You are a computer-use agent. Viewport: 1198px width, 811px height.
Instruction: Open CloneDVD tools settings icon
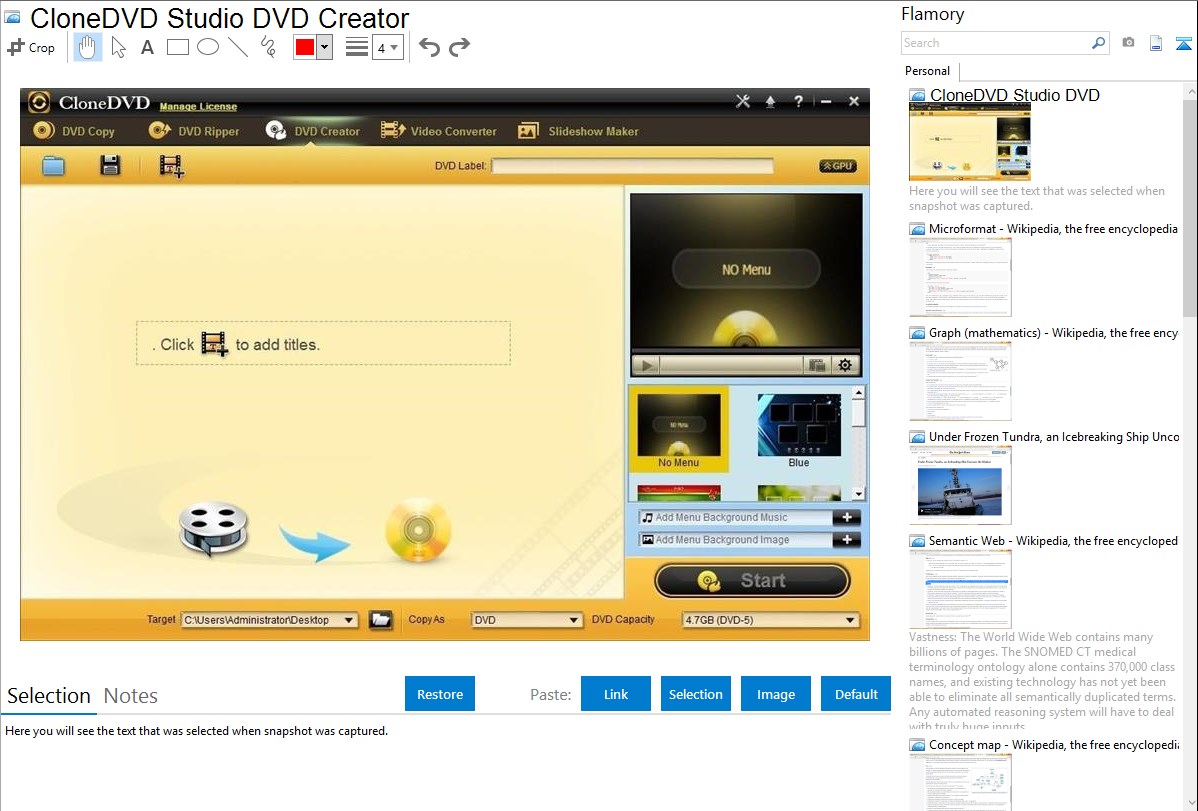tap(743, 101)
